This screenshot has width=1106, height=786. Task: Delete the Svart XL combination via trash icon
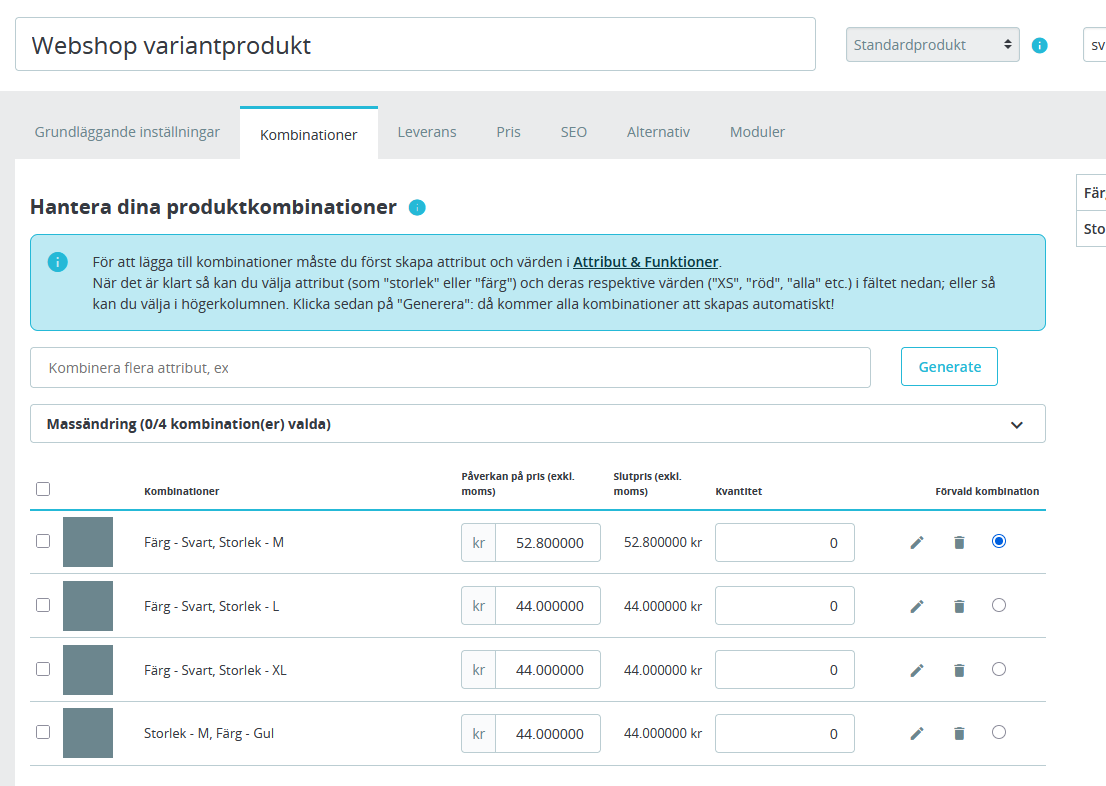point(959,670)
